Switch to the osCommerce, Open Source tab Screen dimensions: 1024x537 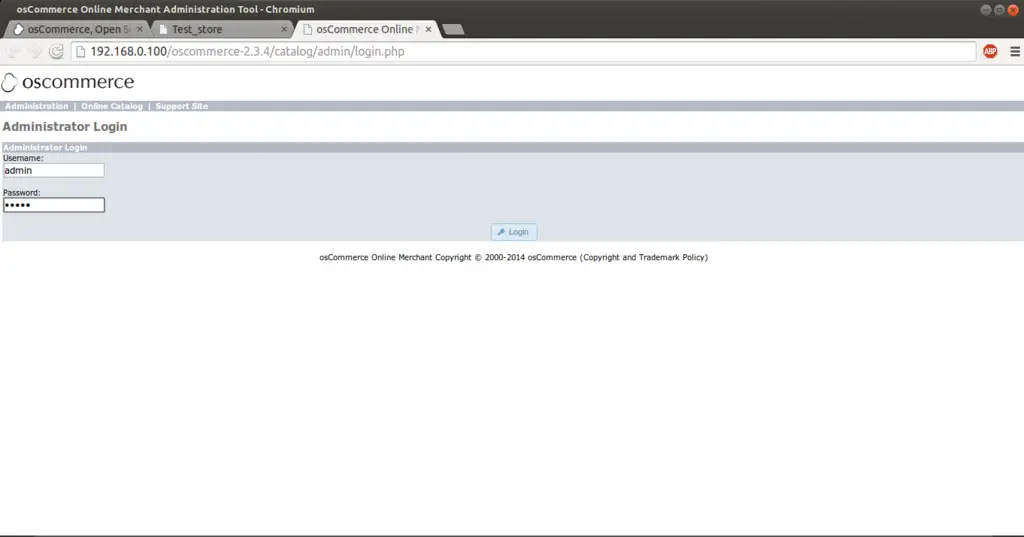point(78,29)
